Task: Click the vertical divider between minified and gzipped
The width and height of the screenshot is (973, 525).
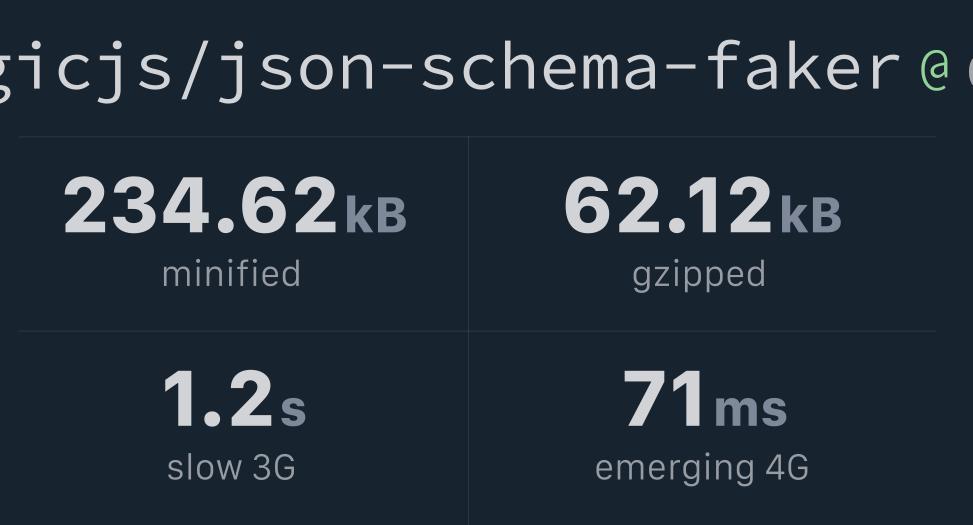Action: coord(469,235)
